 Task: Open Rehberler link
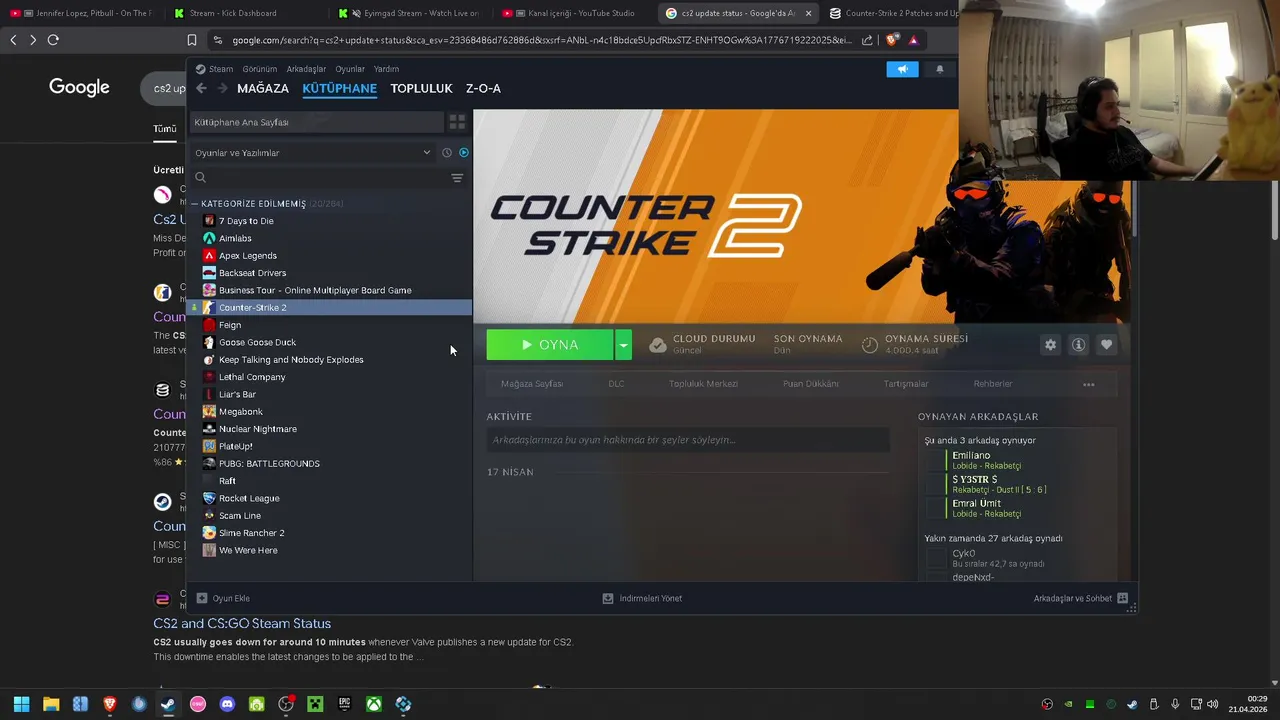tap(993, 384)
